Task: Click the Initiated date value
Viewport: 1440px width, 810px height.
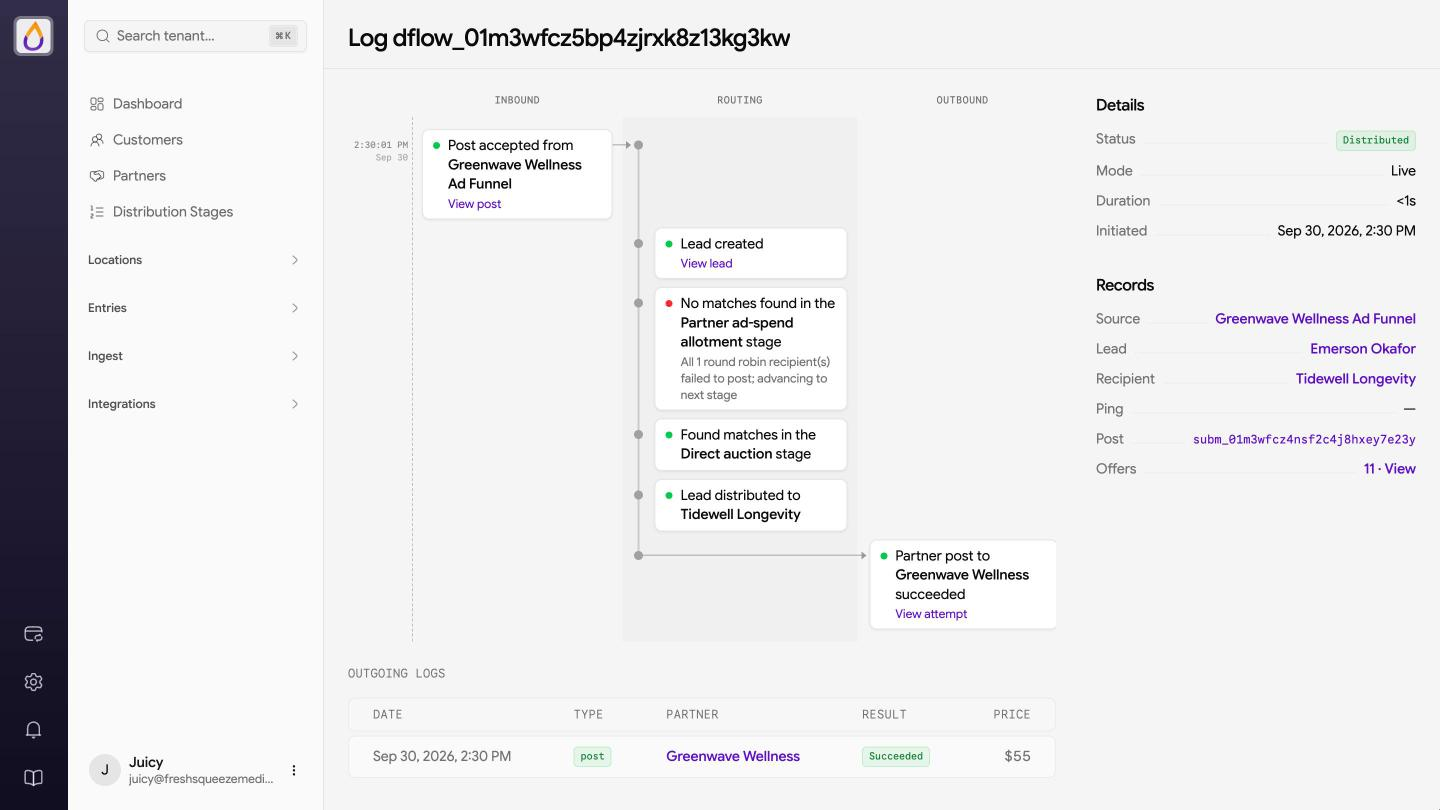Action: [1346, 231]
